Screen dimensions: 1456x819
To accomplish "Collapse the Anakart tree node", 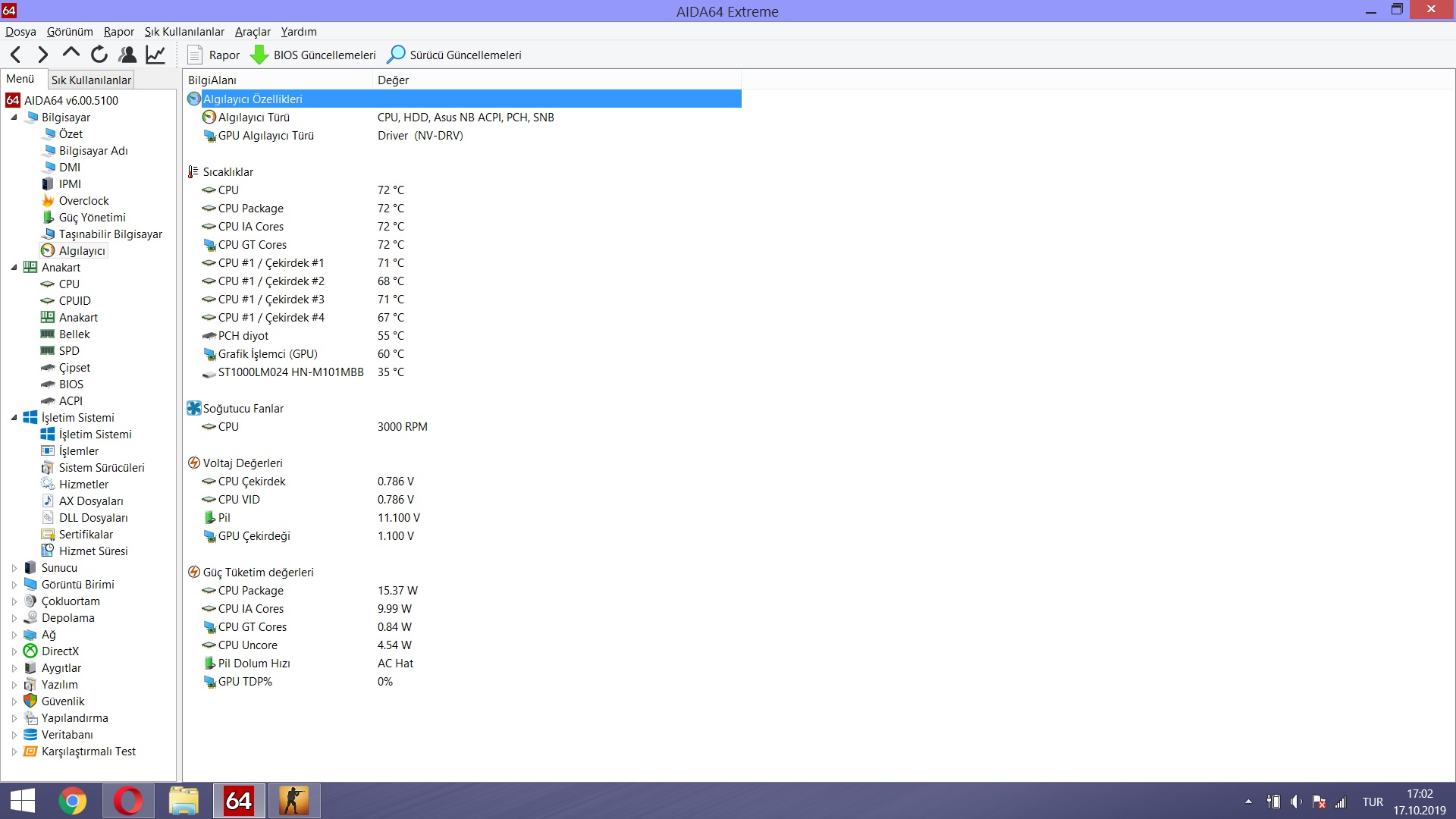I will [14, 268].
